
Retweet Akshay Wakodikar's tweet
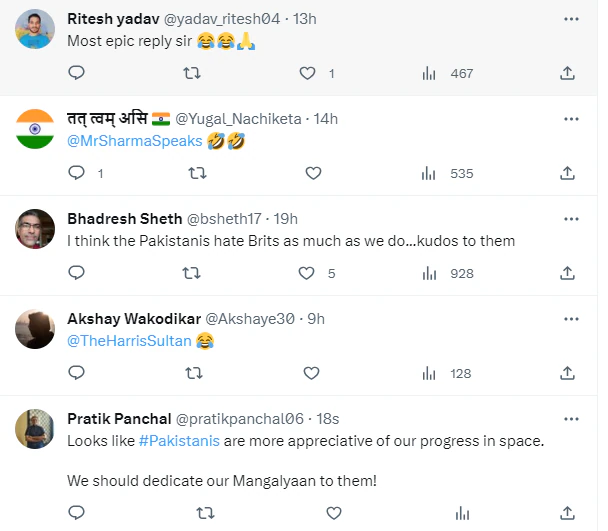(x=196, y=373)
